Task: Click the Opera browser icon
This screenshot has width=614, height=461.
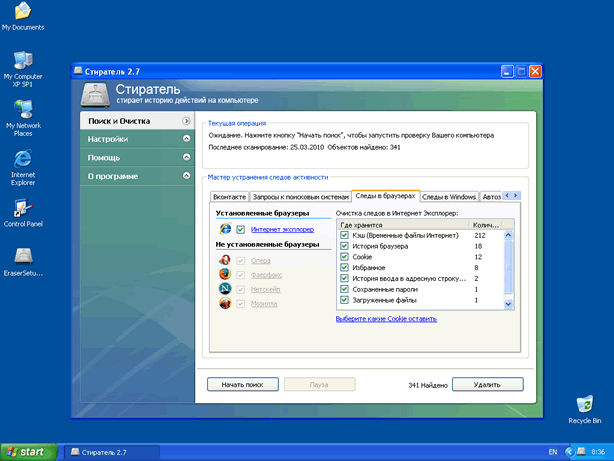Action: pyautogui.click(x=224, y=261)
